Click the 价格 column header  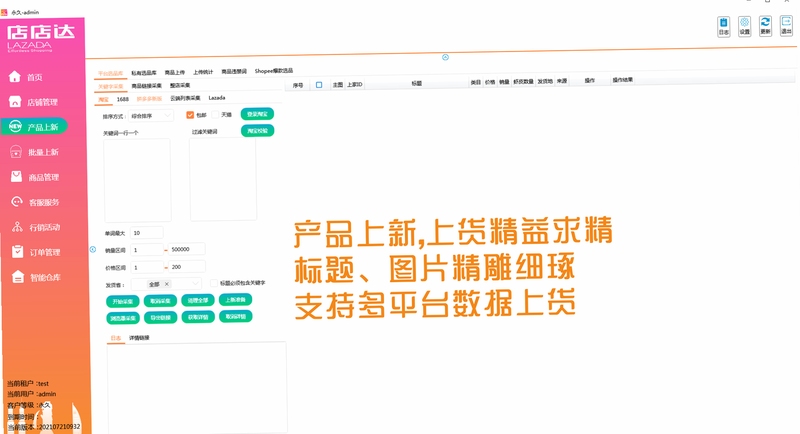pyautogui.click(x=490, y=82)
